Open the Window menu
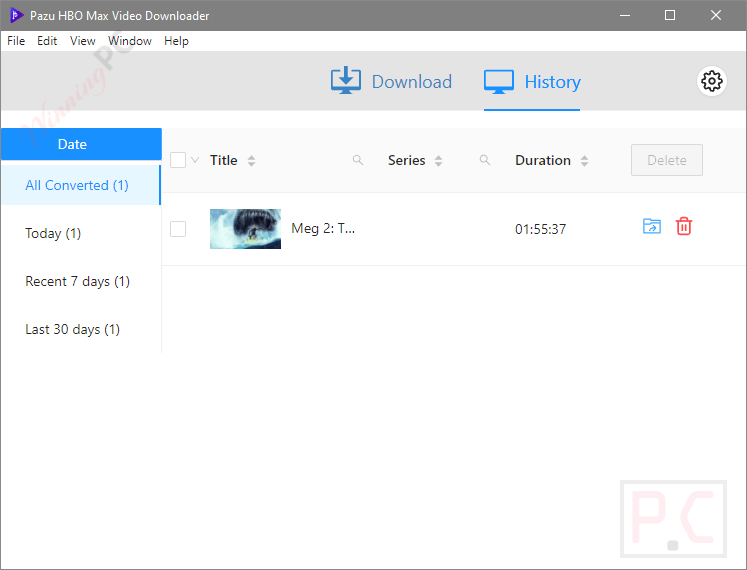The height and width of the screenshot is (570, 747). click(130, 41)
